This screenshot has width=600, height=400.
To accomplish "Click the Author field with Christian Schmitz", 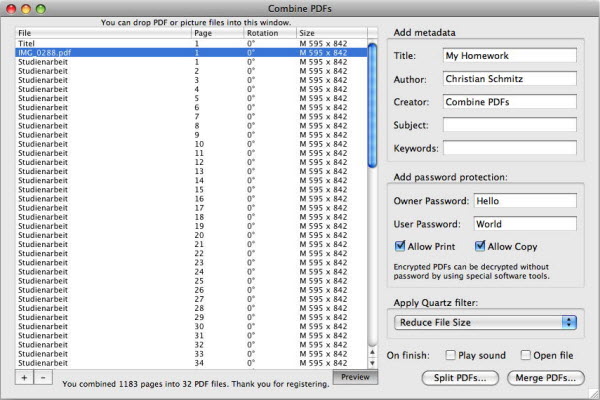I will pyautogui.click(x=510, y=79).
